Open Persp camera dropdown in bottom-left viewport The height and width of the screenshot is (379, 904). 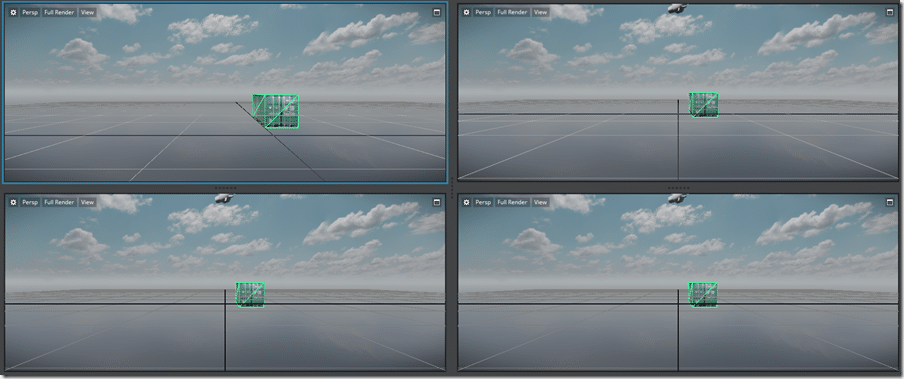(30, 202)
